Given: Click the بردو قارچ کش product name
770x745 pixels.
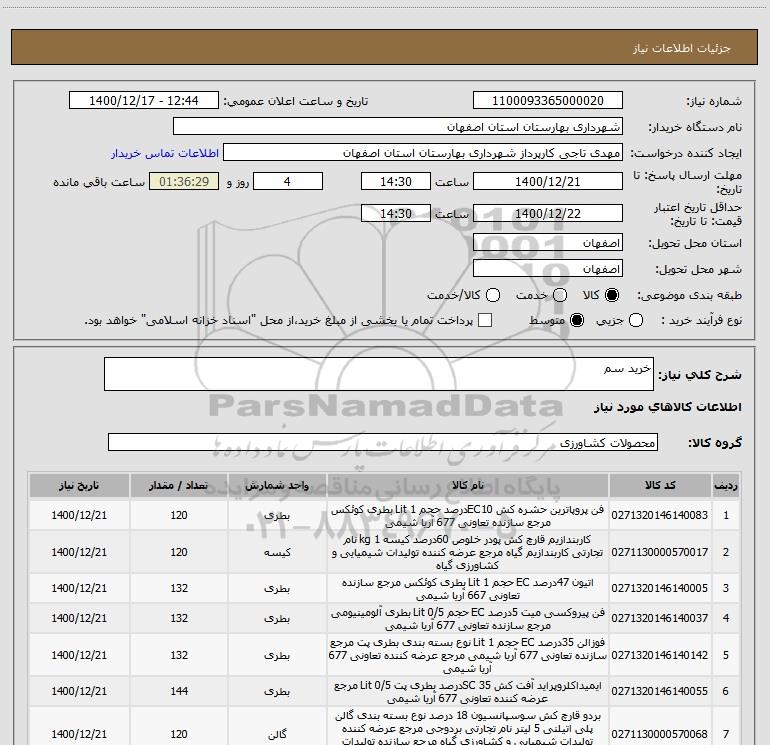Looking at the screenshot, I should [468, 728].
